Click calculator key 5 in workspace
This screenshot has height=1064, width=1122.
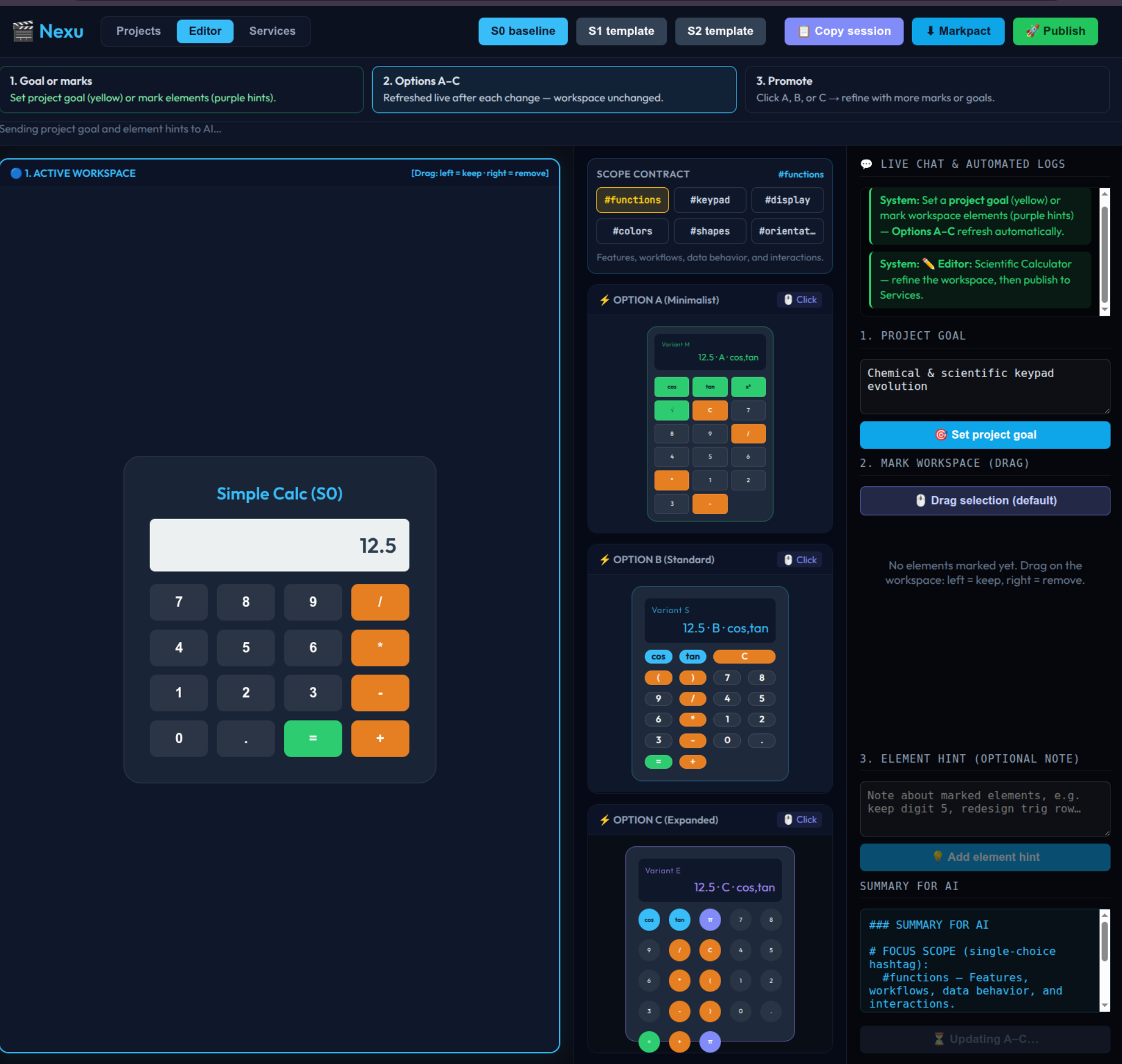(x=245, y=647)
